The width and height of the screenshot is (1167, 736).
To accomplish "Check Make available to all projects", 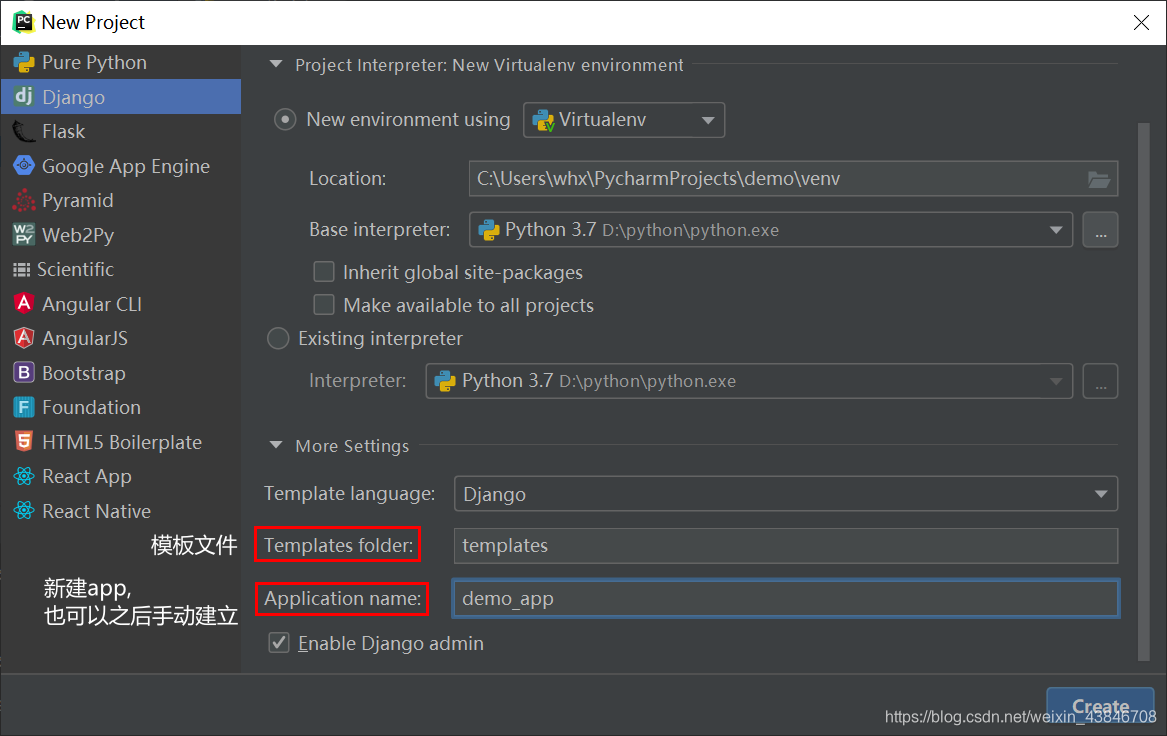I will pyautogui.click(x=324, y=304).
